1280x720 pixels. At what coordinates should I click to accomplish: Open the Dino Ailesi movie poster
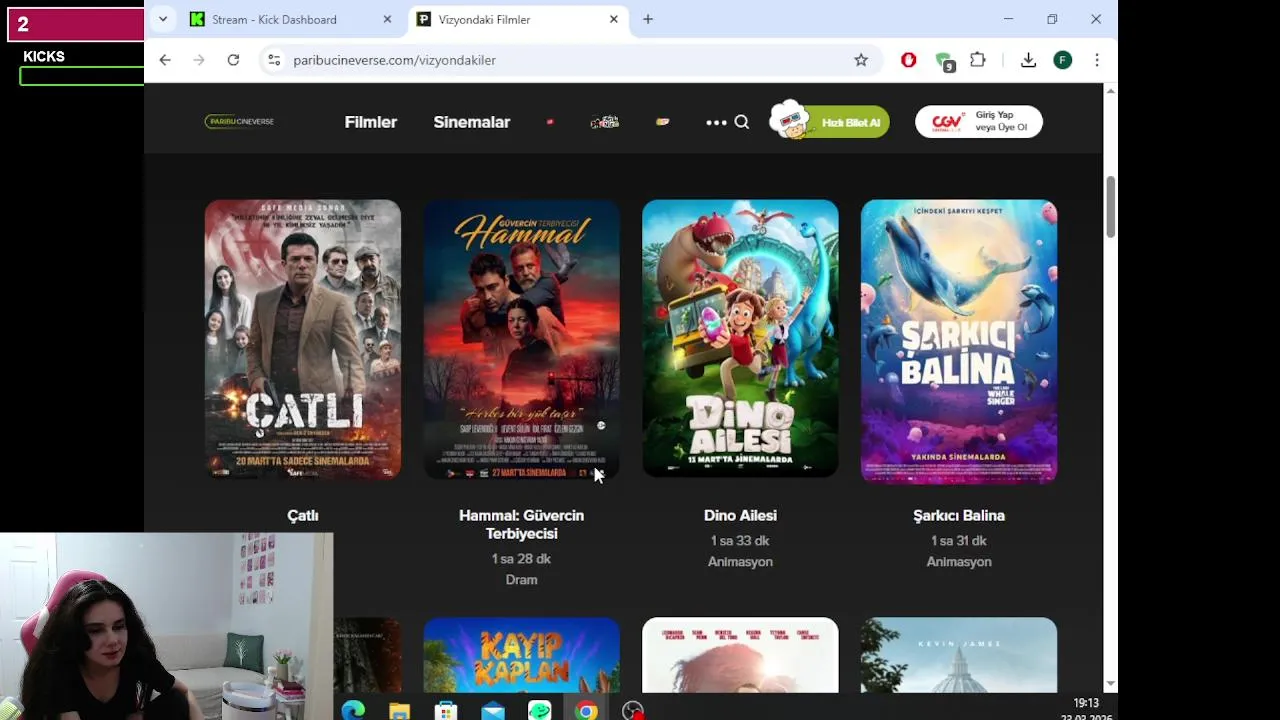click(x=740, y=340)
